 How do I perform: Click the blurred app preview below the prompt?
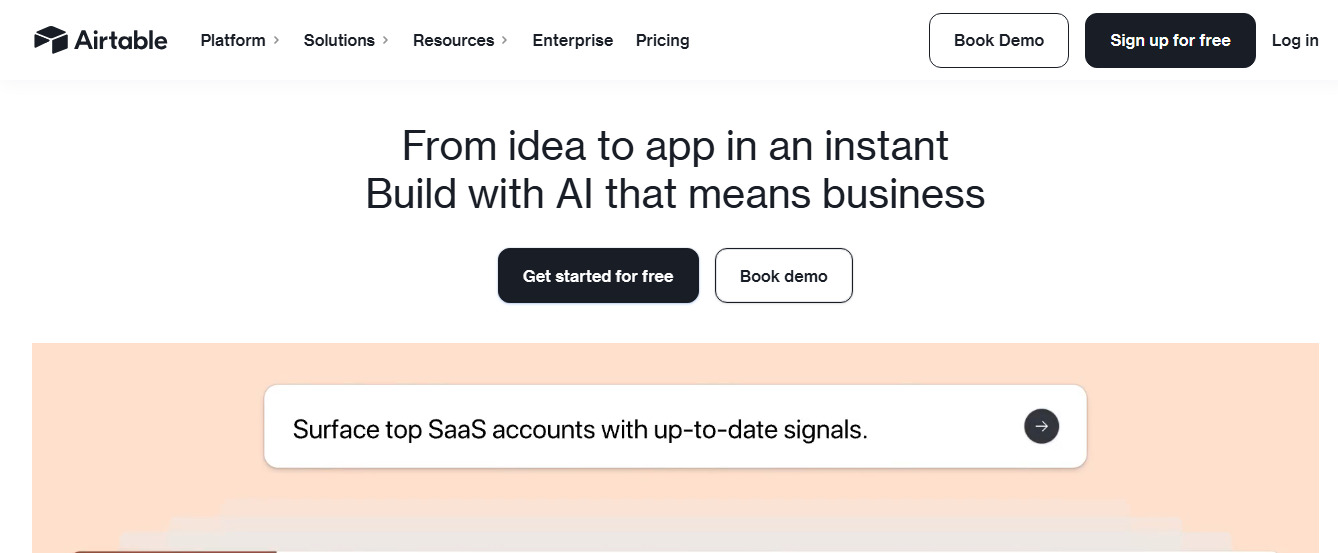[x=675, y=525]
